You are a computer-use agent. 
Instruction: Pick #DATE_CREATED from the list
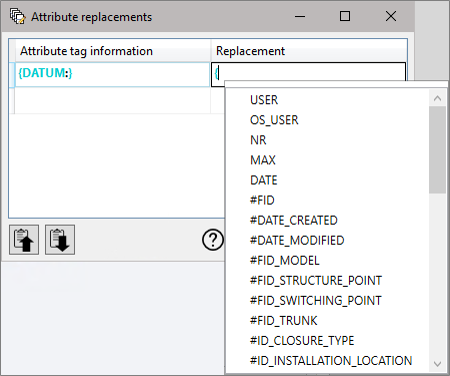pos(294,220)
